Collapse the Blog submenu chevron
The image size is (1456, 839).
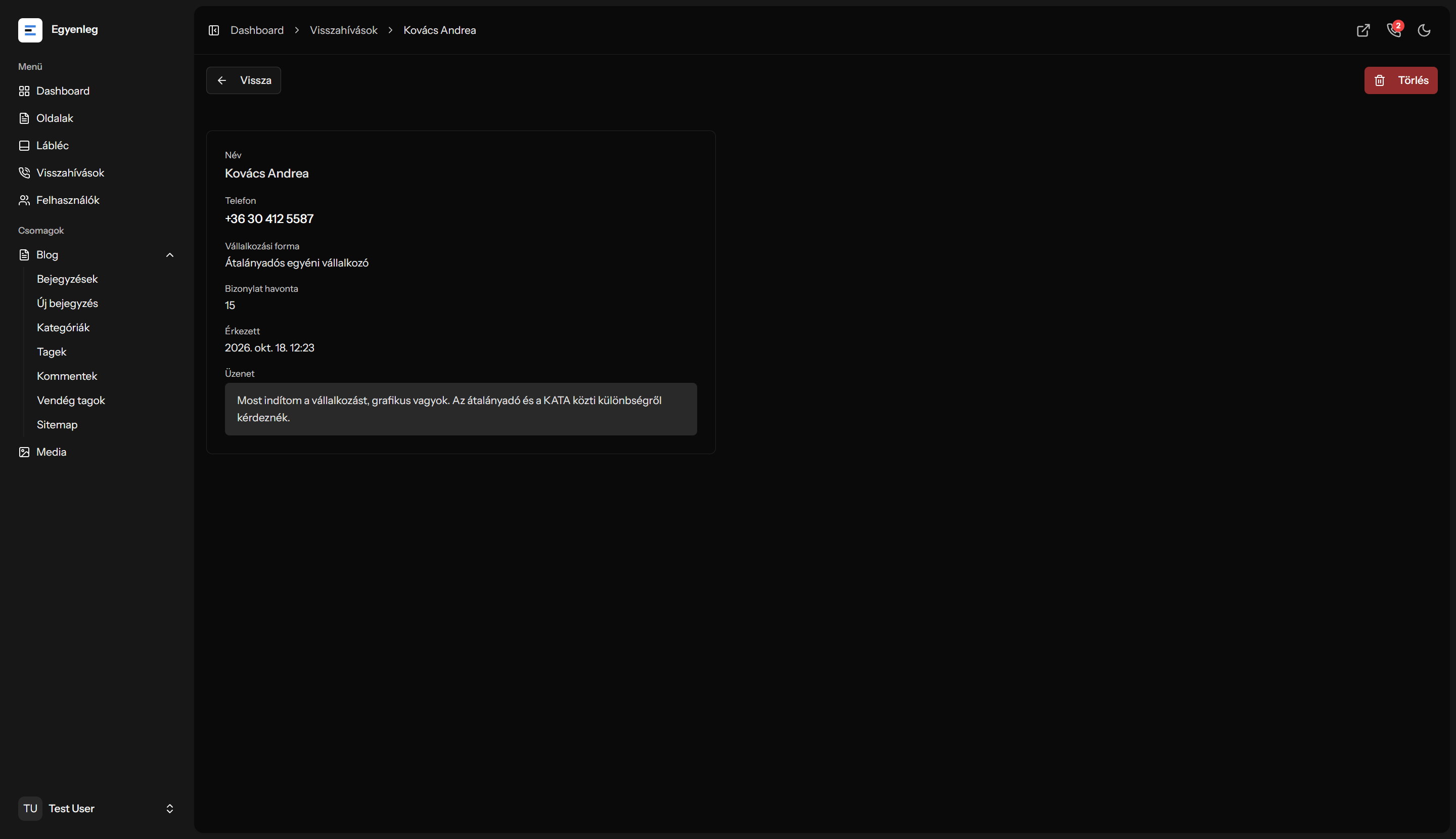click(x=170, y=255)
